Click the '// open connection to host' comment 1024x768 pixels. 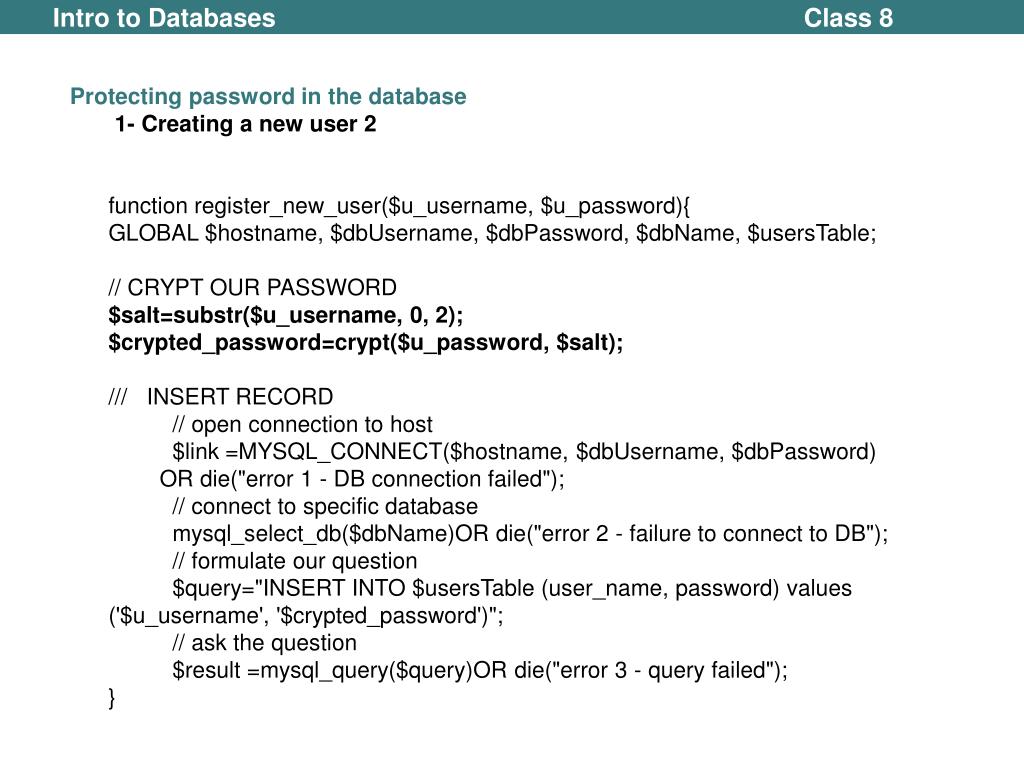click(x=302, y=424)
